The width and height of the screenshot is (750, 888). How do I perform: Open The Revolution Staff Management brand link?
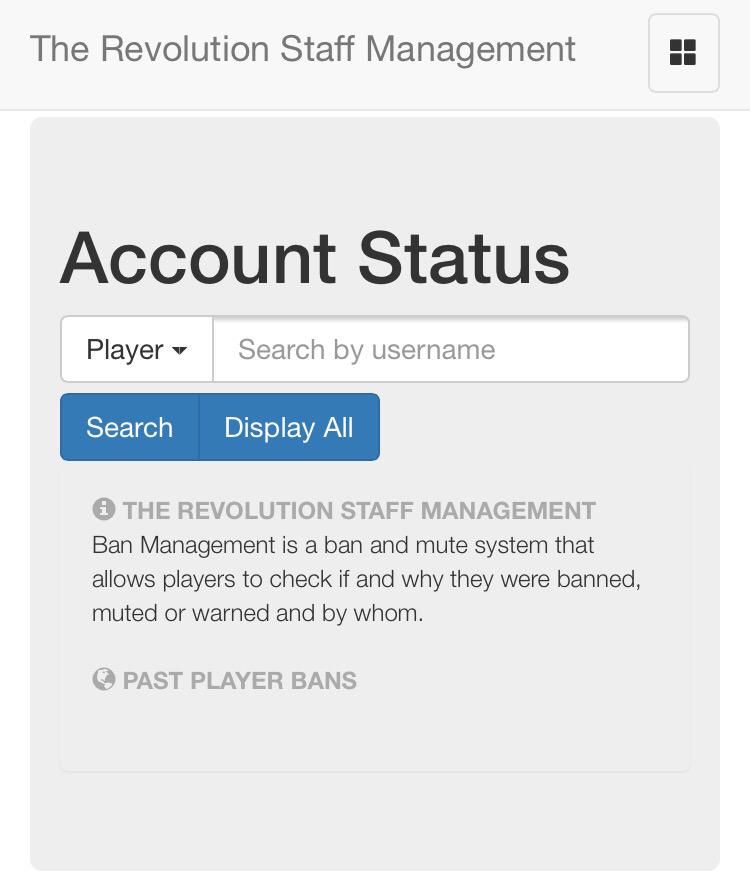(x=302, y=49)
